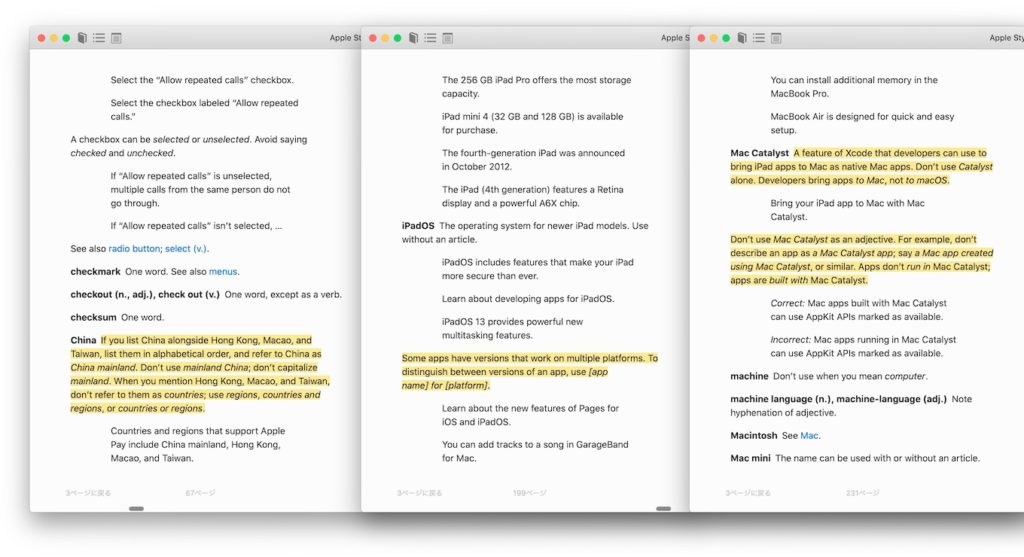This screenshot has height=557, width=1024.
Task: Click "Countries and regions that support Apple Pay" example
Action: pos(198,445)
